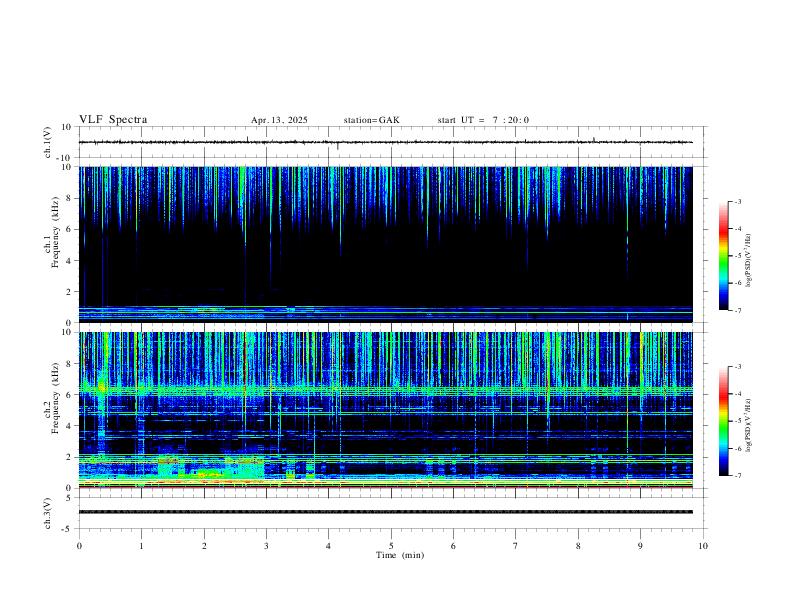Click the "ch.2 Frequency (kHz)" axis label
The width and height of the screenshot is (792, 612).
point(52,398)
